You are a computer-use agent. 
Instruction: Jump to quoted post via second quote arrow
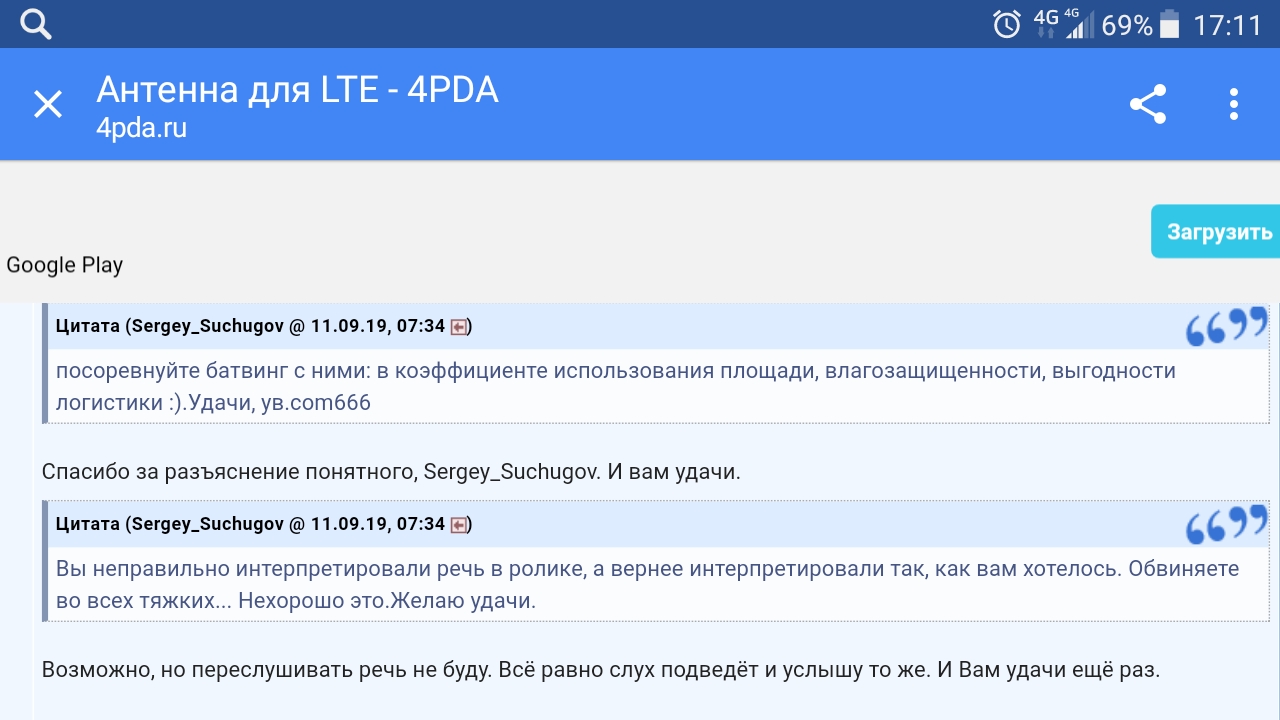pos(459,524)
